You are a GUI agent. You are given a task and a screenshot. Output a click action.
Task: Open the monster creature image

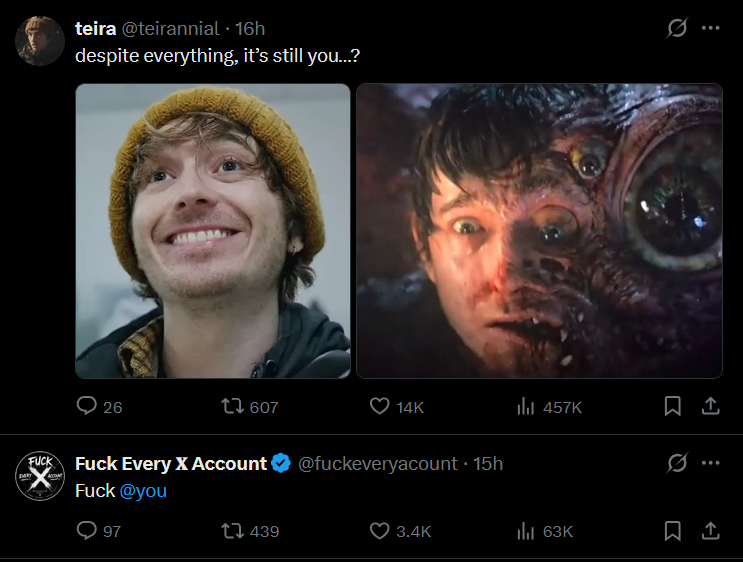[539, 231]
